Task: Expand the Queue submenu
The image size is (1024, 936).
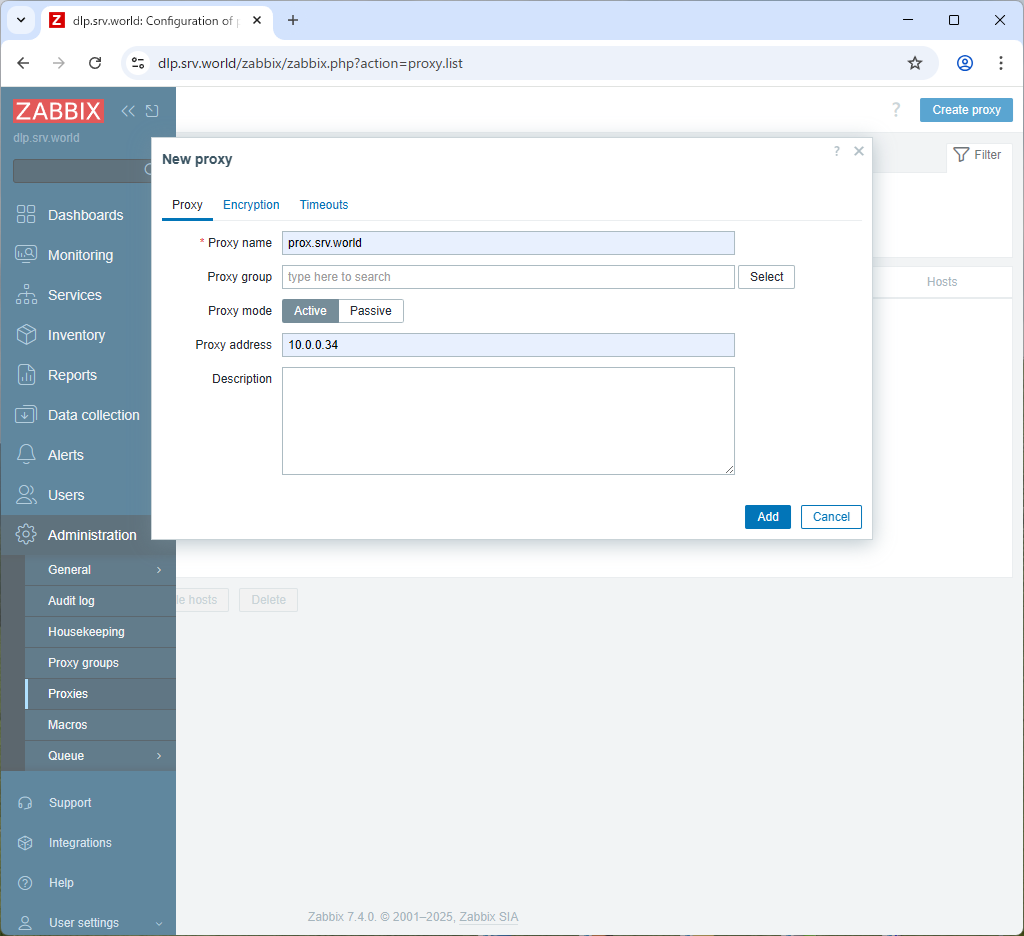Action: pyautogui.click(x=88, y=756)
